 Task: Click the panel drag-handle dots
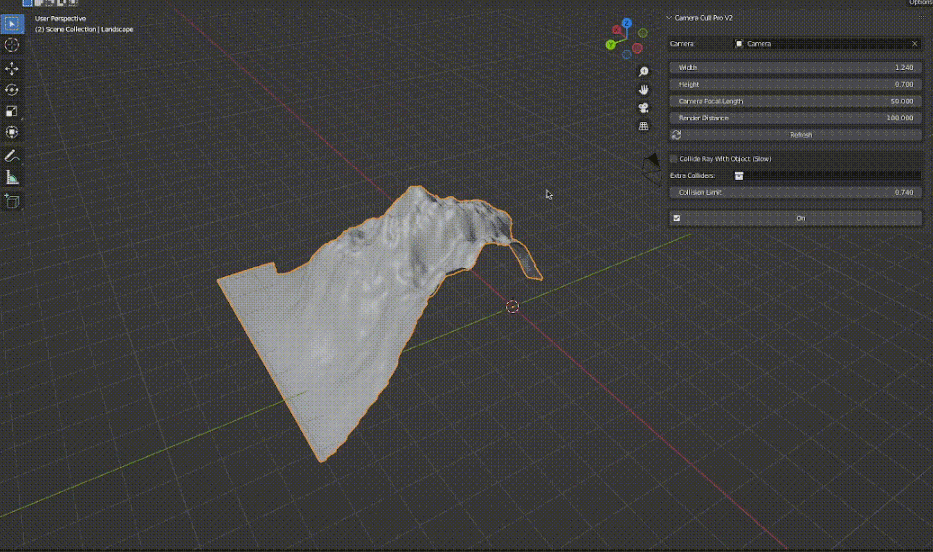(x=923, y=18)
